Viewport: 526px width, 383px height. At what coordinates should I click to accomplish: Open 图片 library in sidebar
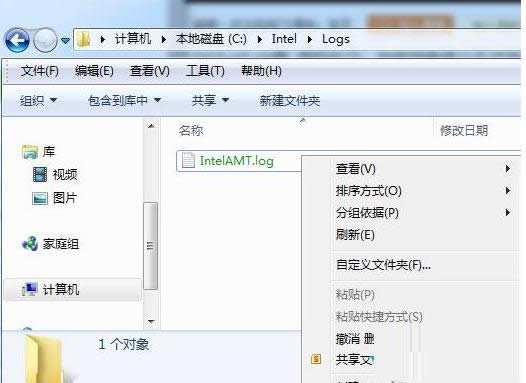pos(65,198)
